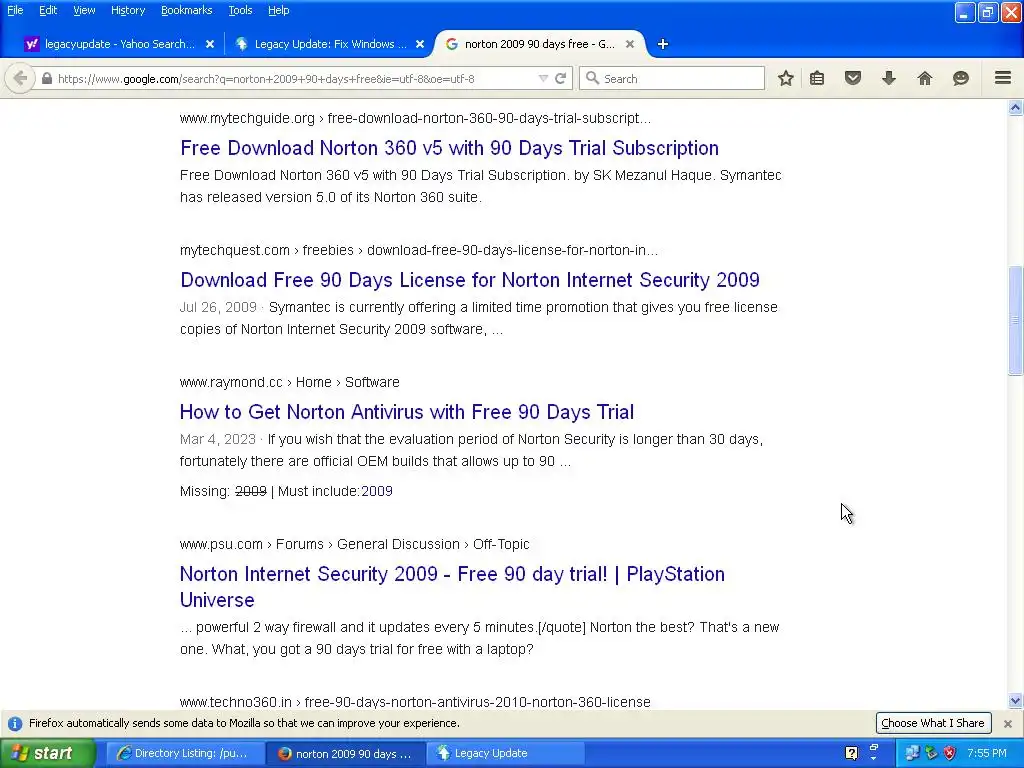
Task: Switch to Directory Listing taskbar window
Action: click(x=185, y=753)
